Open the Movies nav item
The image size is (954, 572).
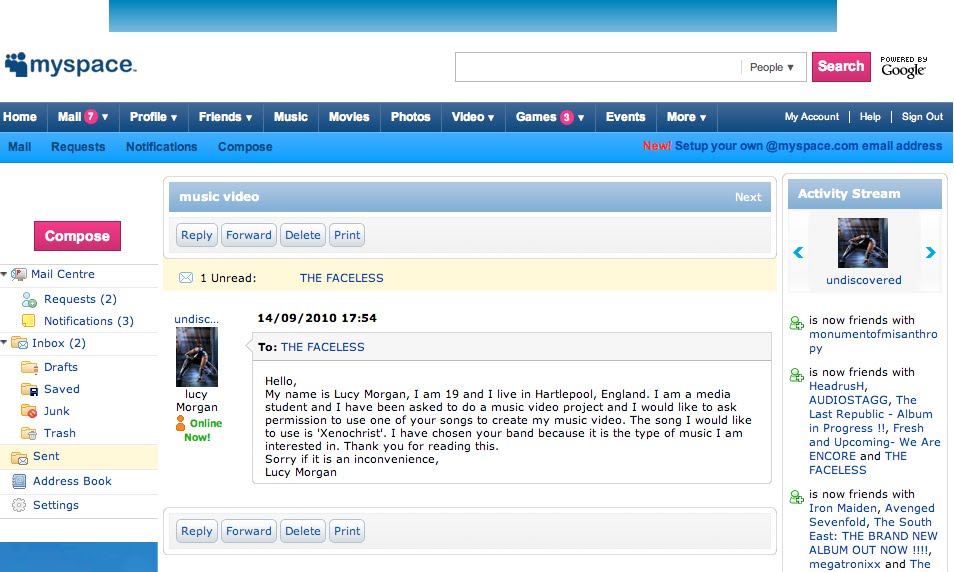pyautogui.click(x=349, y=117)
